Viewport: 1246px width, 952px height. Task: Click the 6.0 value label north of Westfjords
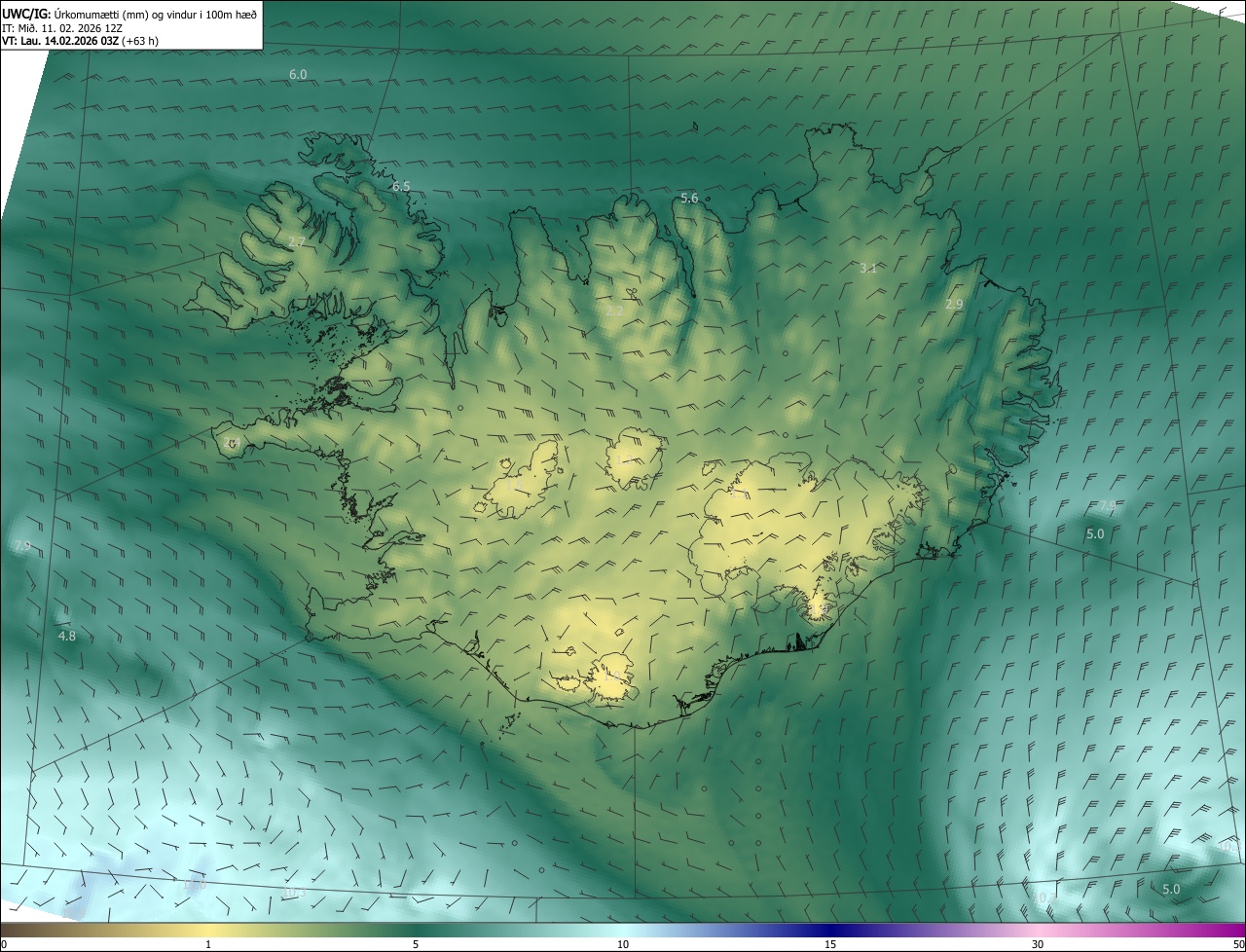coord(298,75)
